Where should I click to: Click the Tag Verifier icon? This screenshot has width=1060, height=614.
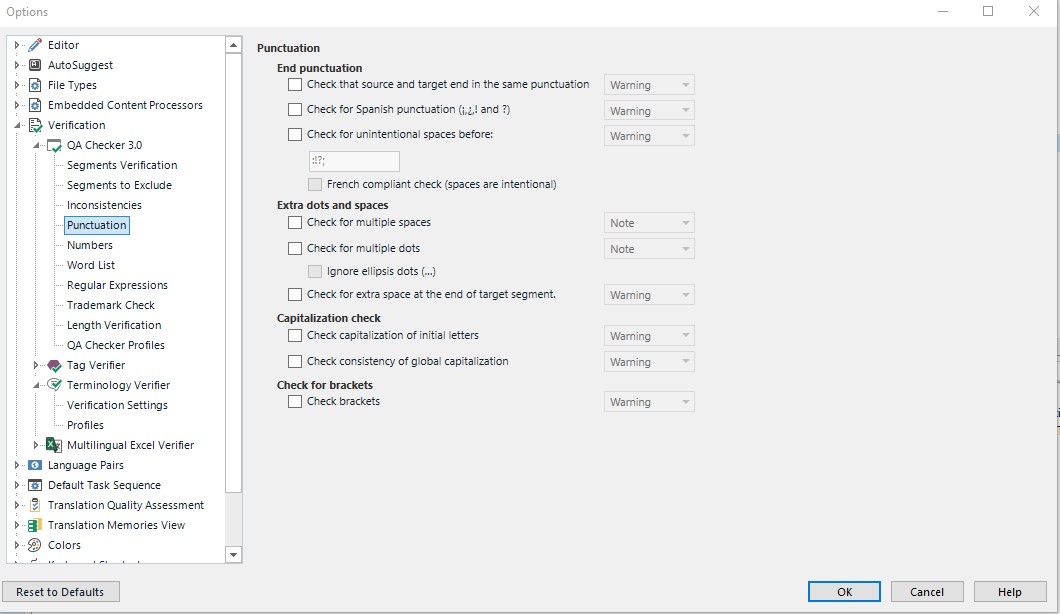55,365
